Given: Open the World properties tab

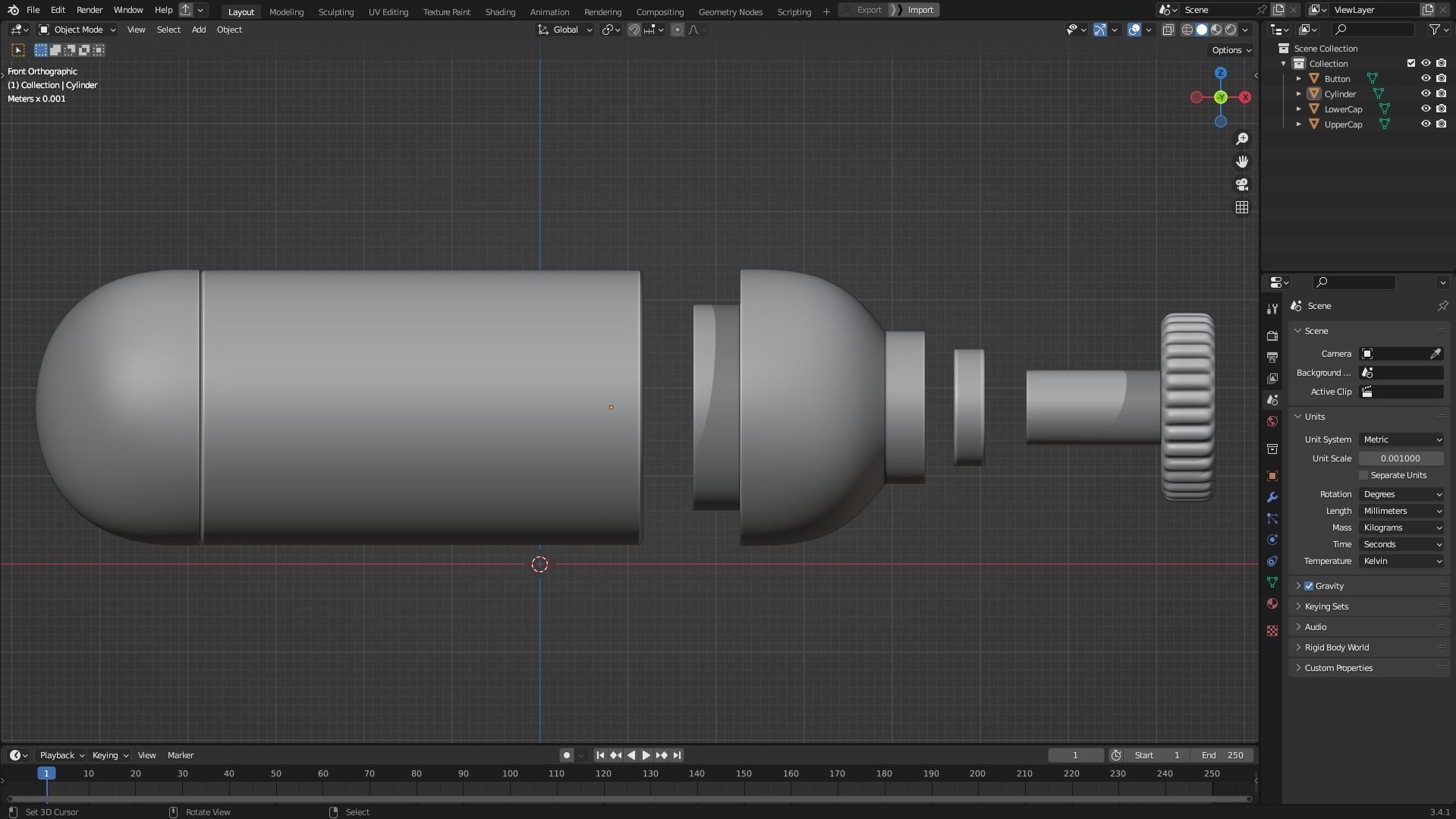Looking at the screenshot, I should [1272, 421].
